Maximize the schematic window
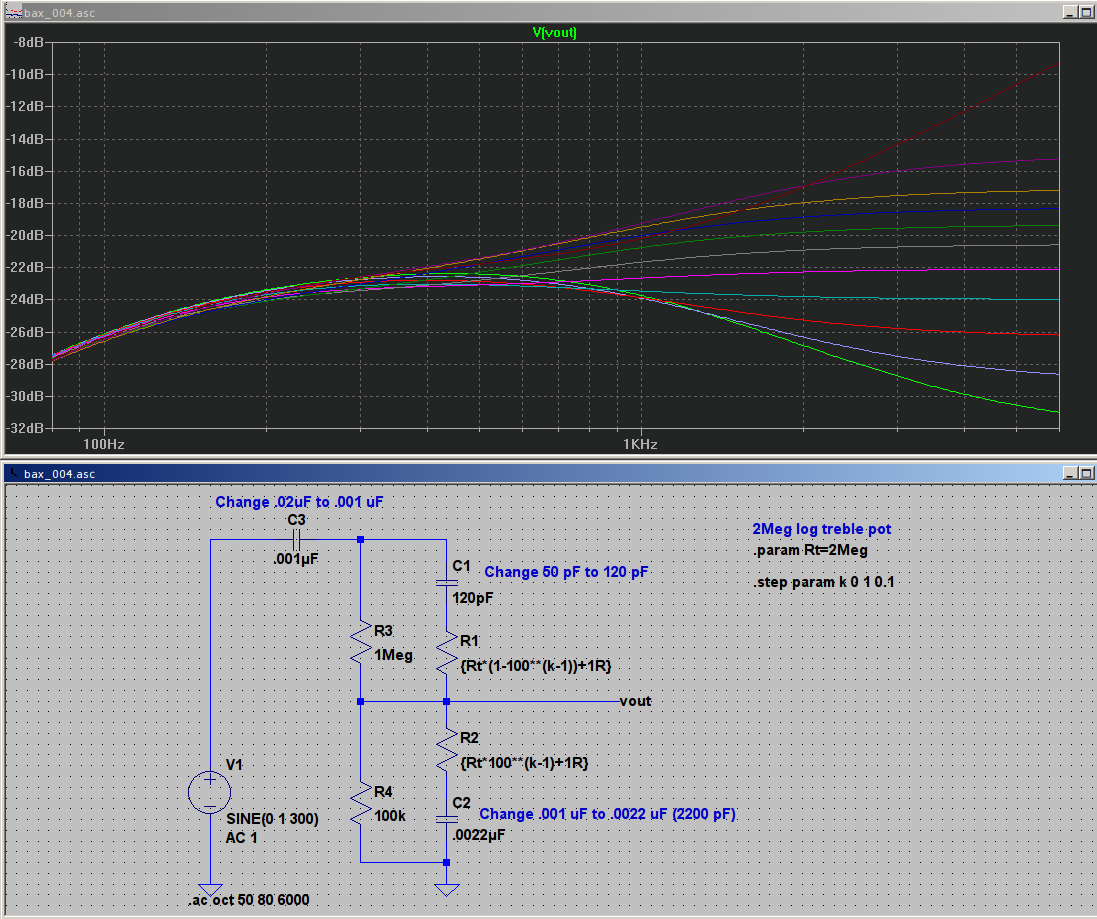The height and width of the screenshot is (919, 1097). [1086, 473]
